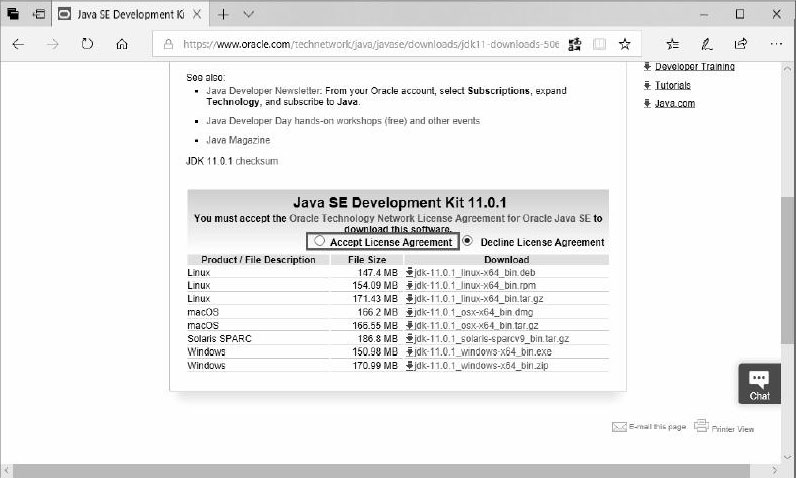The image size is (796, 478).
Task: Go back to the previous page
Action: [18, 44]
